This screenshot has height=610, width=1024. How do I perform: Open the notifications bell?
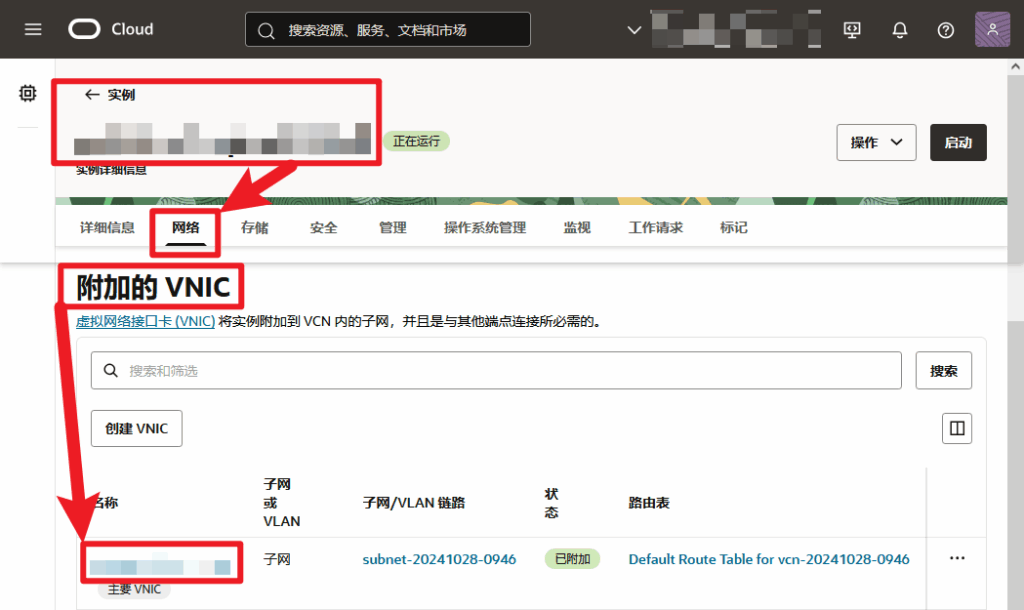pos(900,30)
